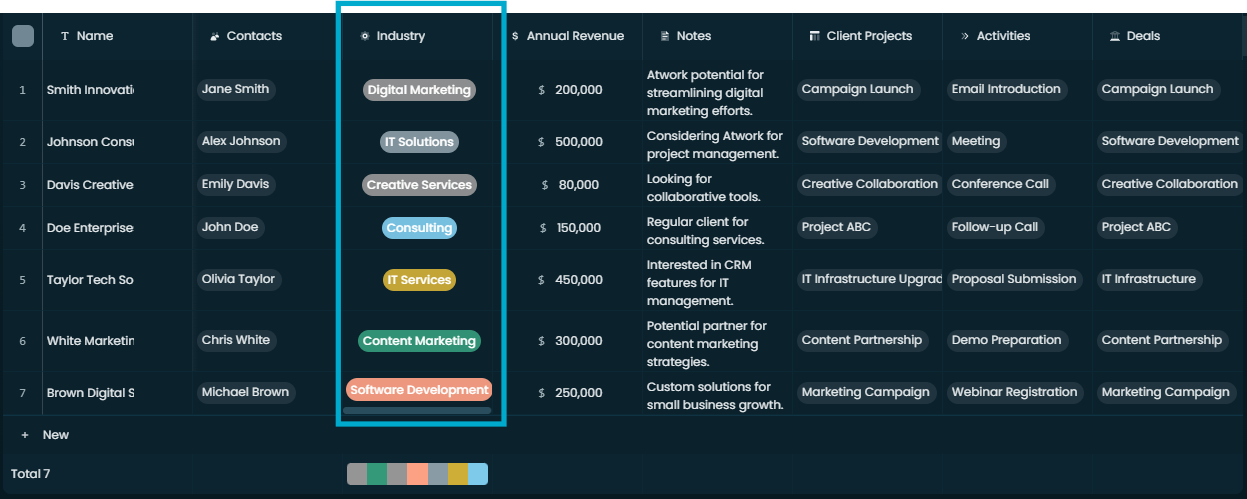The width and height of the screenshot is (1247, 499).
Task: Click the plus icon in New row
Action: coord(25,435)
